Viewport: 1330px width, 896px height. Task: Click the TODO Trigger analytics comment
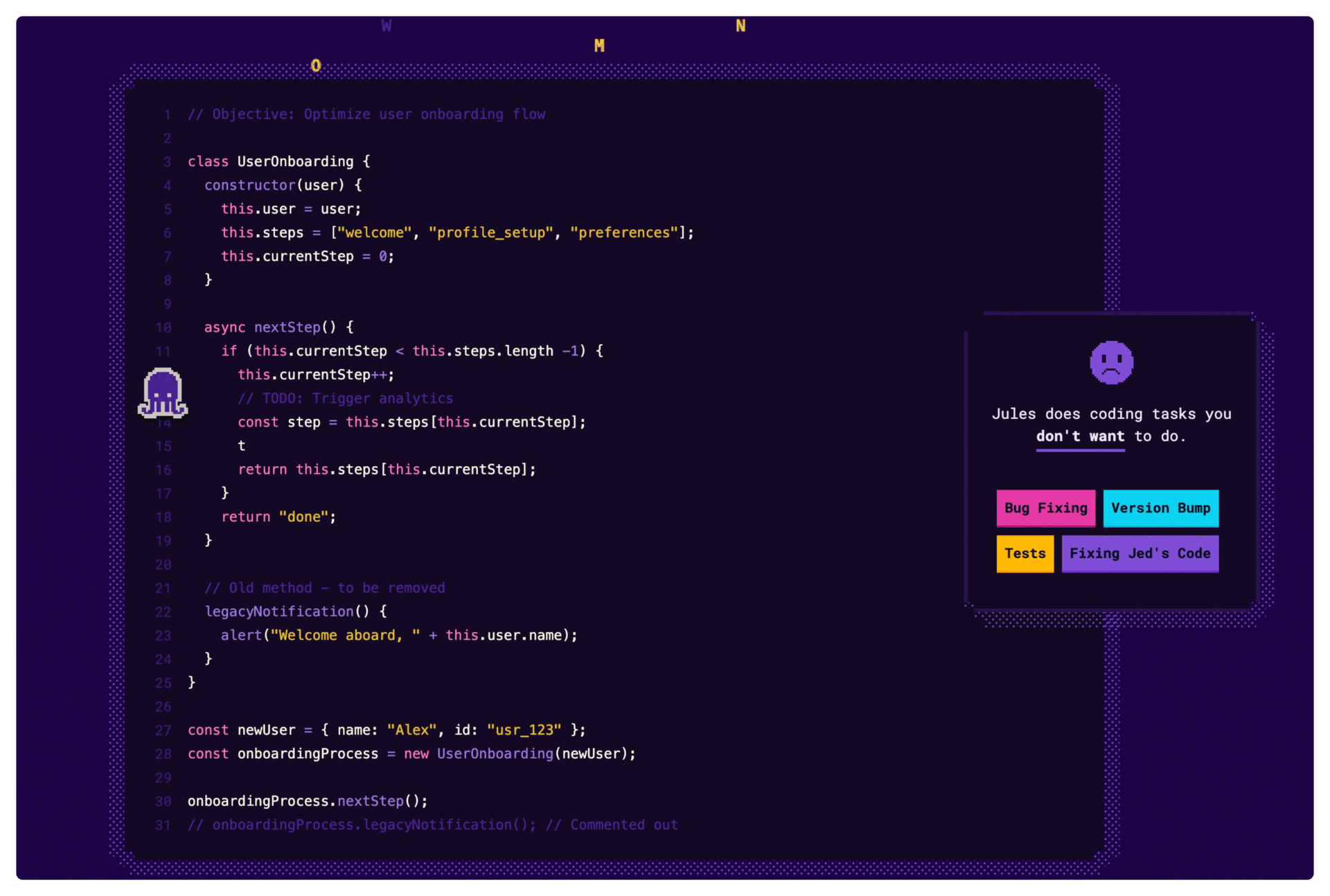point(345,398)
